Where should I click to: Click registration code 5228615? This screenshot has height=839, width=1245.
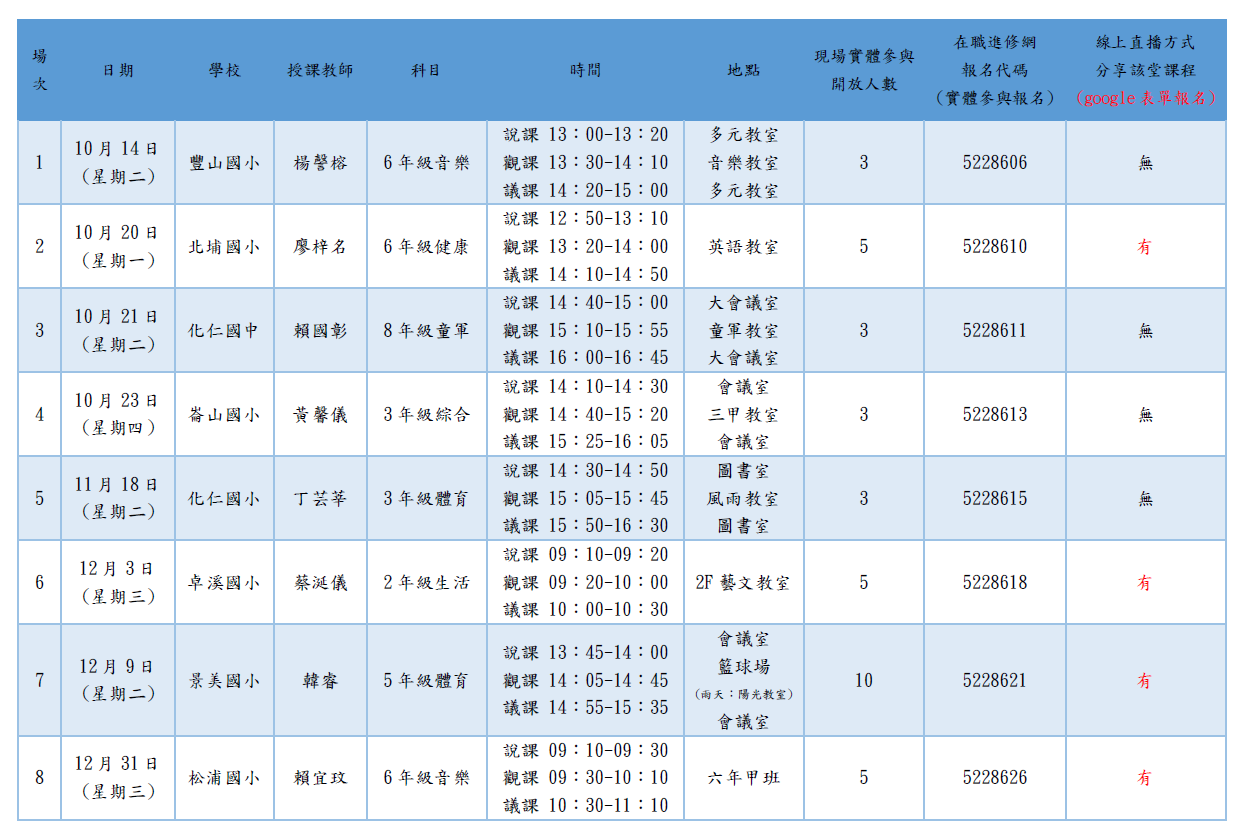pos(995,499)
